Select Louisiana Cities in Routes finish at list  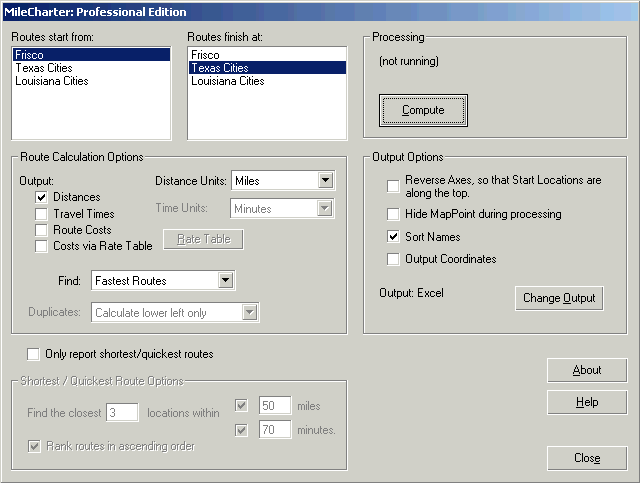click(267, 81)
